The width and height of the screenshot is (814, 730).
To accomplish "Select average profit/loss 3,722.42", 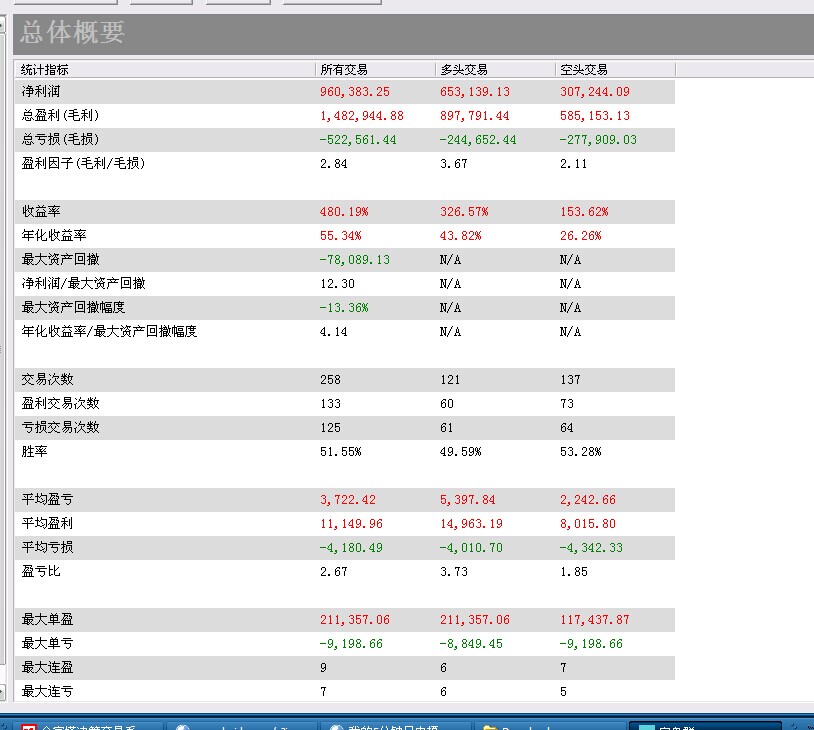I will pyautogui.click(x=348, y=499).
